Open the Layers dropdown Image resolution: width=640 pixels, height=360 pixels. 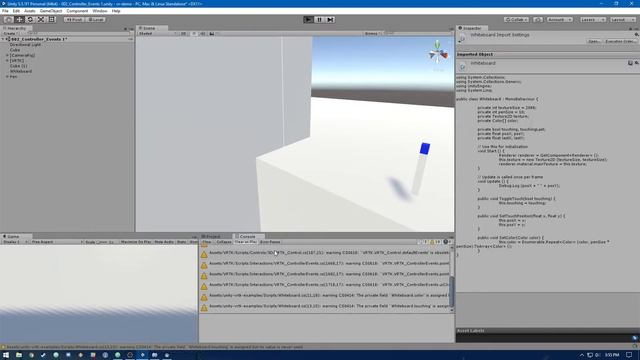pos(593,20)
